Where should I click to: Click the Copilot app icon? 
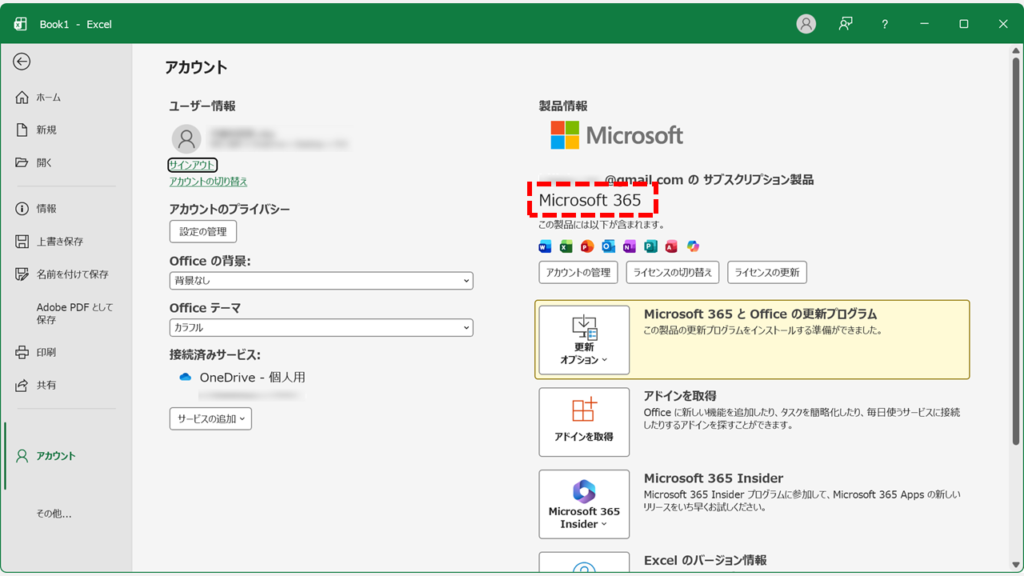tap(693, 246)
